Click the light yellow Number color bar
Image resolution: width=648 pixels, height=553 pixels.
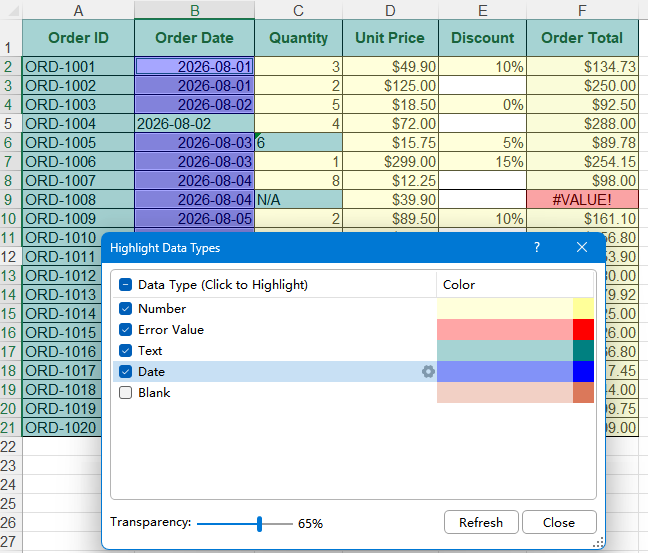tap(505, 309)
